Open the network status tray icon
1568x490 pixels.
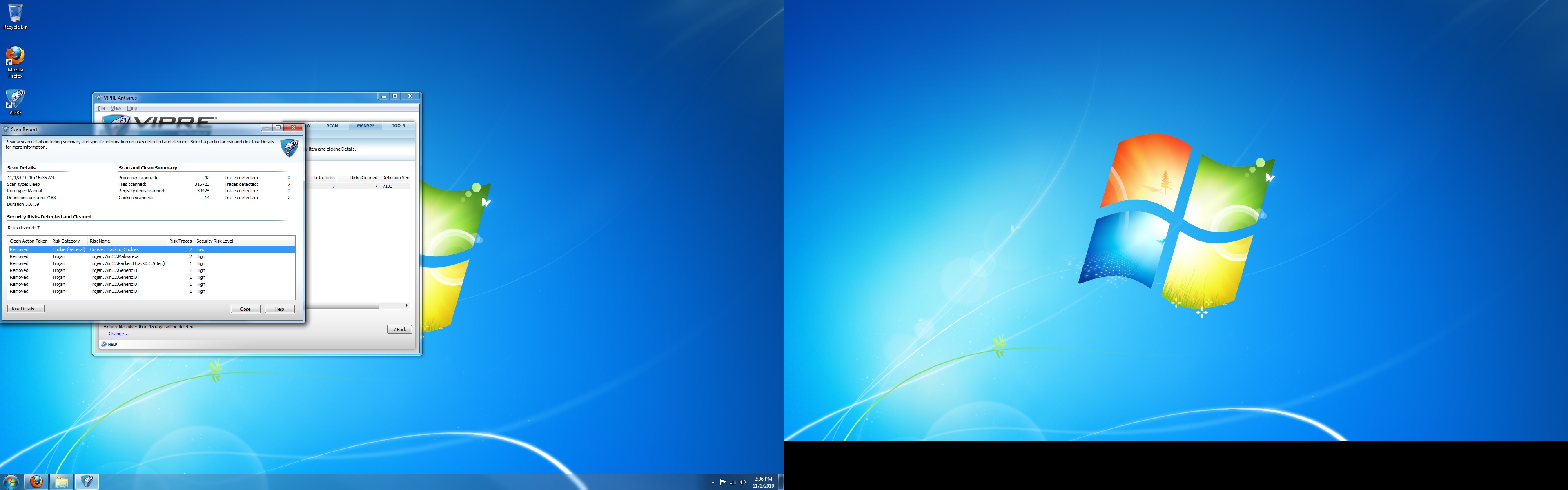733,482
